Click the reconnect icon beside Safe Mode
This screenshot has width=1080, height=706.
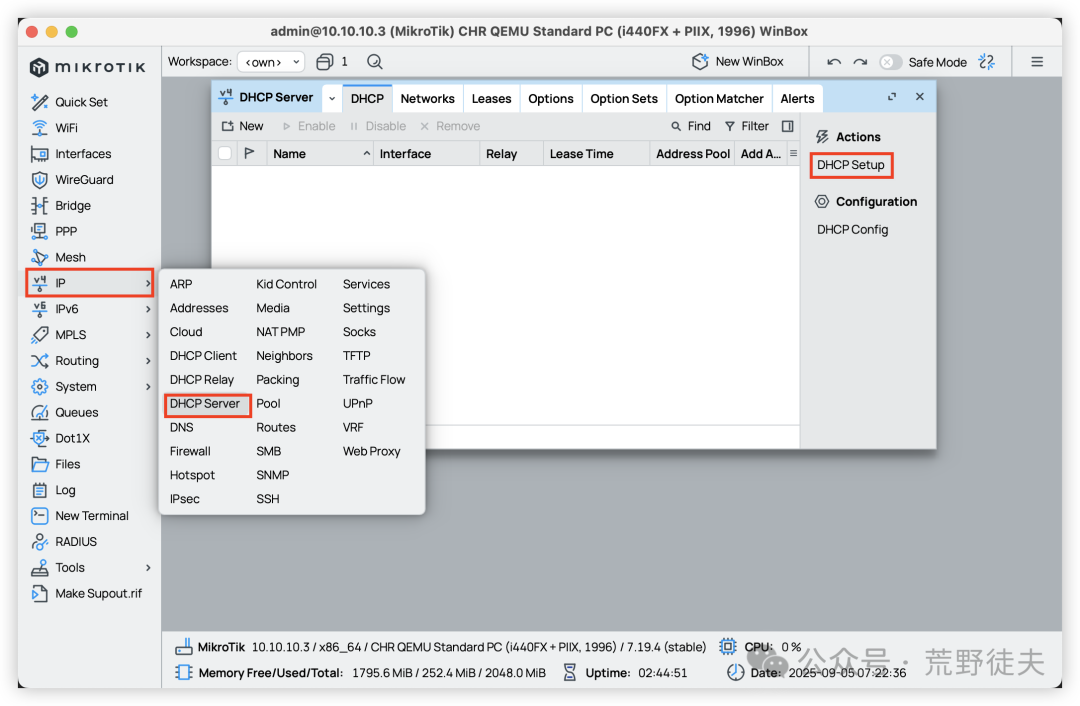(986, 62)
